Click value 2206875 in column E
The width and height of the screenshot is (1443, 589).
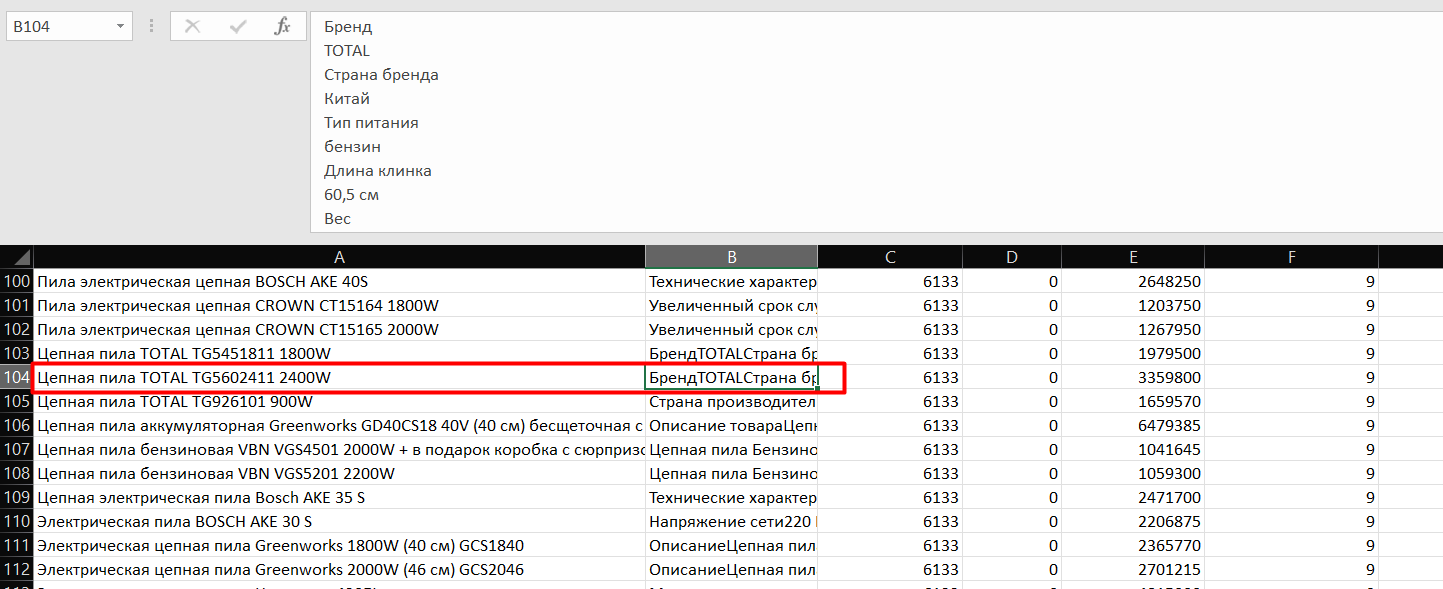point(1133,521)
